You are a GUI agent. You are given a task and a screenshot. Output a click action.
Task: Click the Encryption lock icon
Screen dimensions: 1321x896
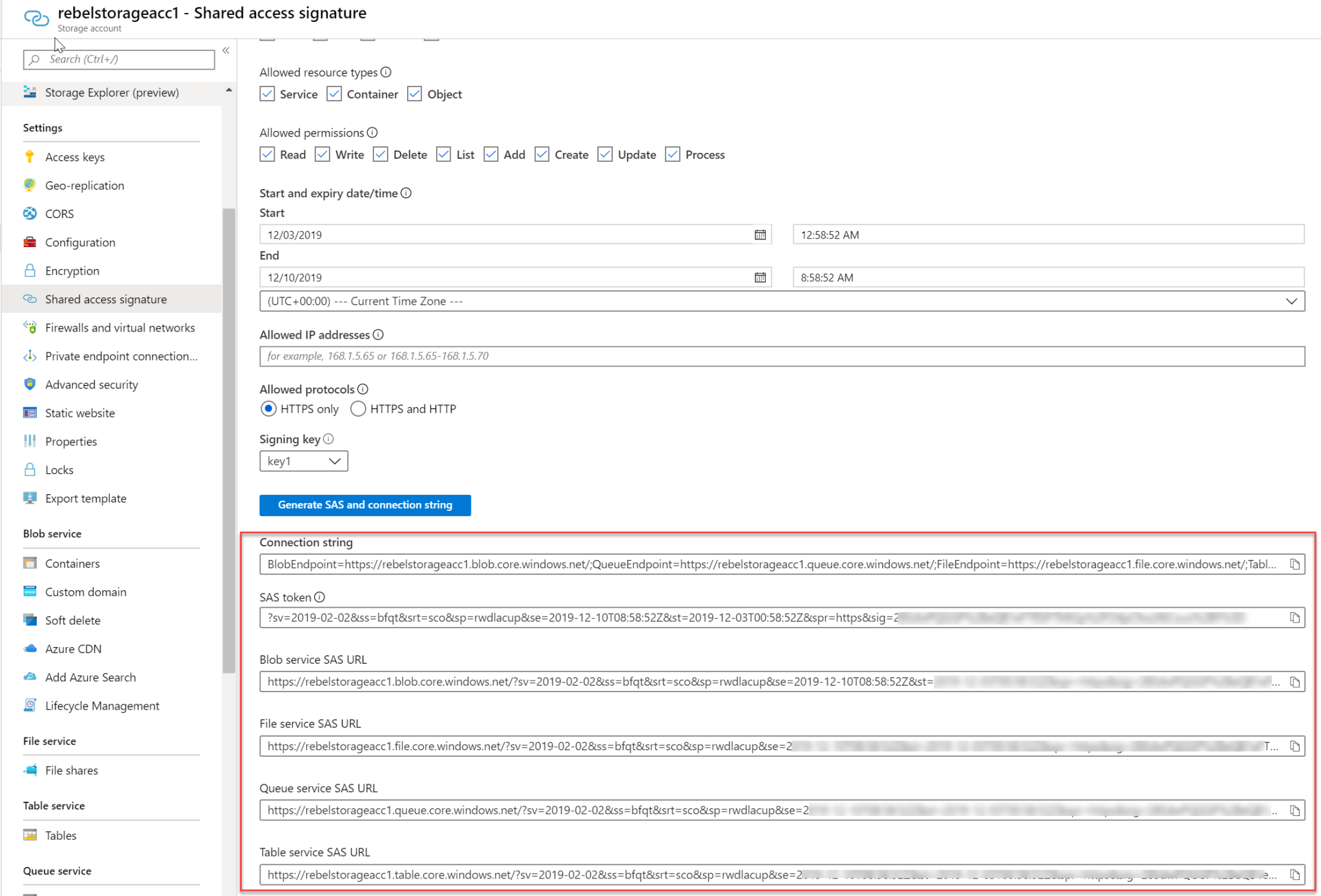pyautogui.click(x=30, y=270)
